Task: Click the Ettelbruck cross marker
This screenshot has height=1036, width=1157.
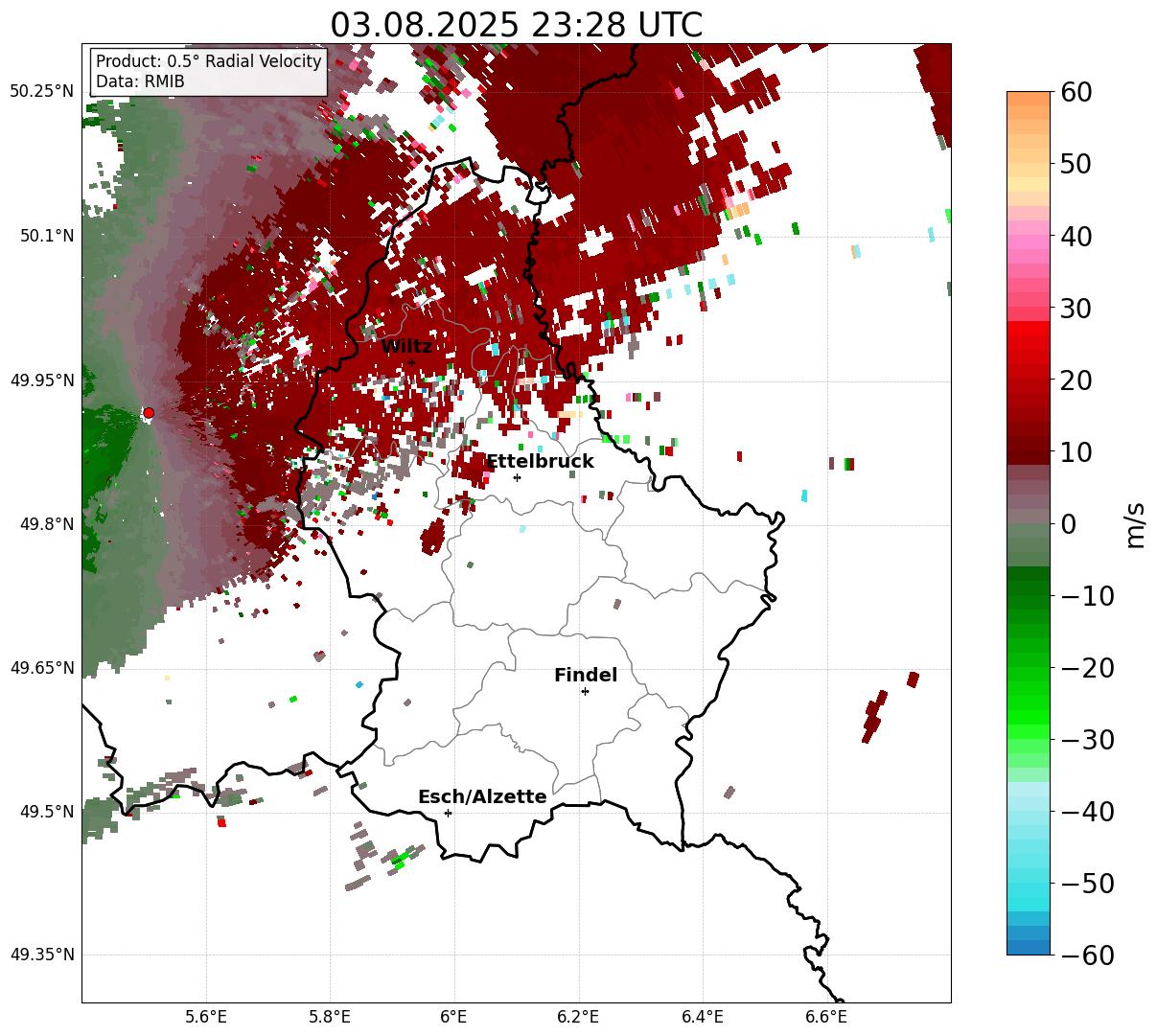Action: (x=517, y=477)
